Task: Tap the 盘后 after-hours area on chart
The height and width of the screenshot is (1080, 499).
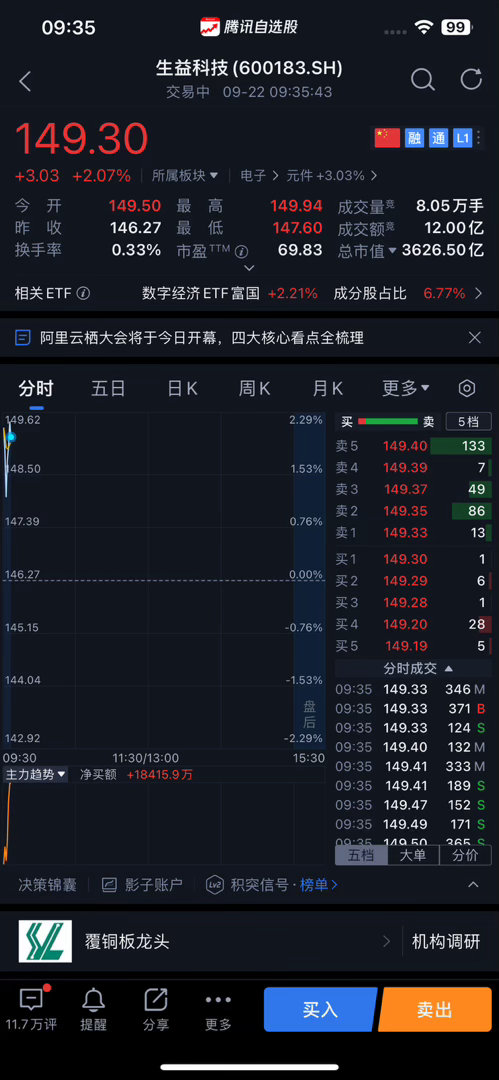Action: 309,579
